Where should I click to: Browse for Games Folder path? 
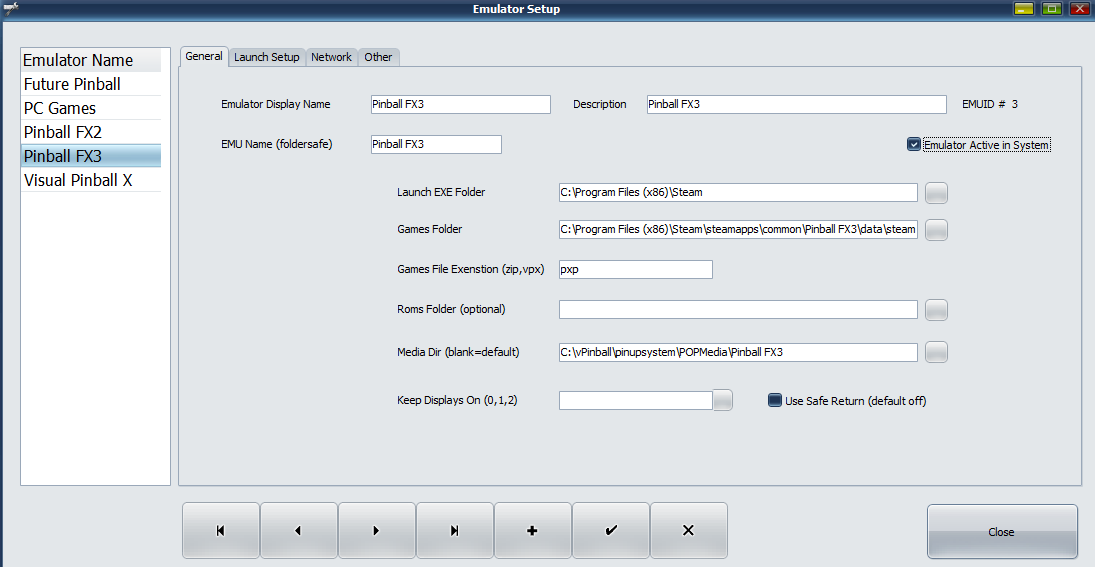(936, 230)
